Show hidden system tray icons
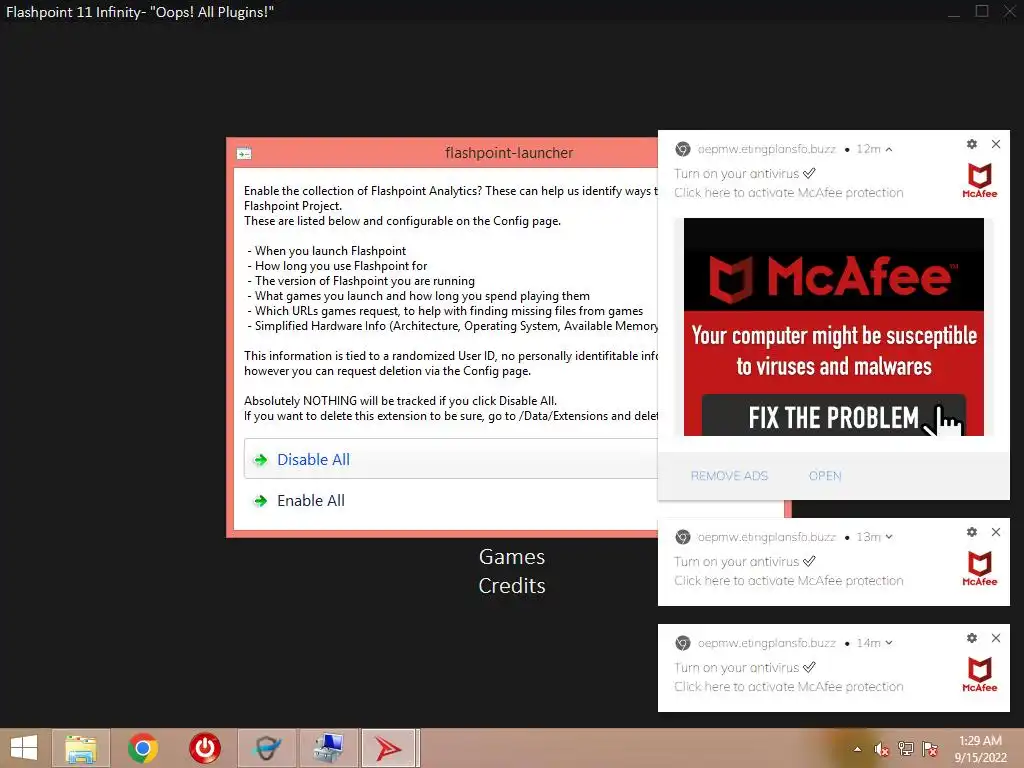 (857, 749)
